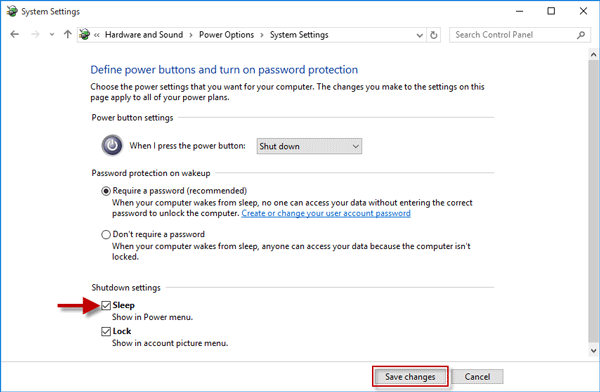Click the Forward navigation arrow
600x392 pixels.
(35, 34)
